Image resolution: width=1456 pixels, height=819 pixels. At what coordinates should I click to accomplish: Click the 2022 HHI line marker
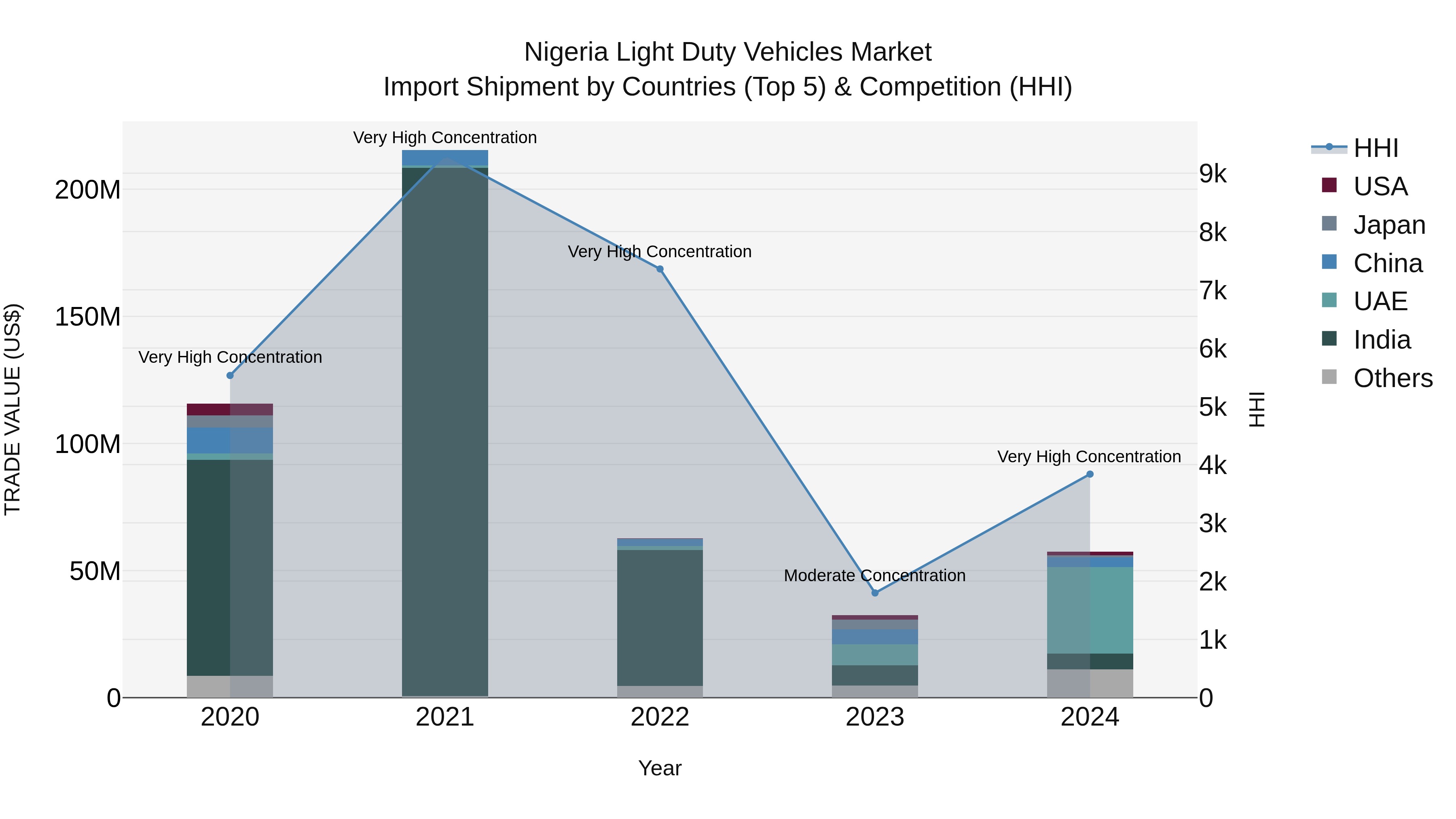(660, 269)
